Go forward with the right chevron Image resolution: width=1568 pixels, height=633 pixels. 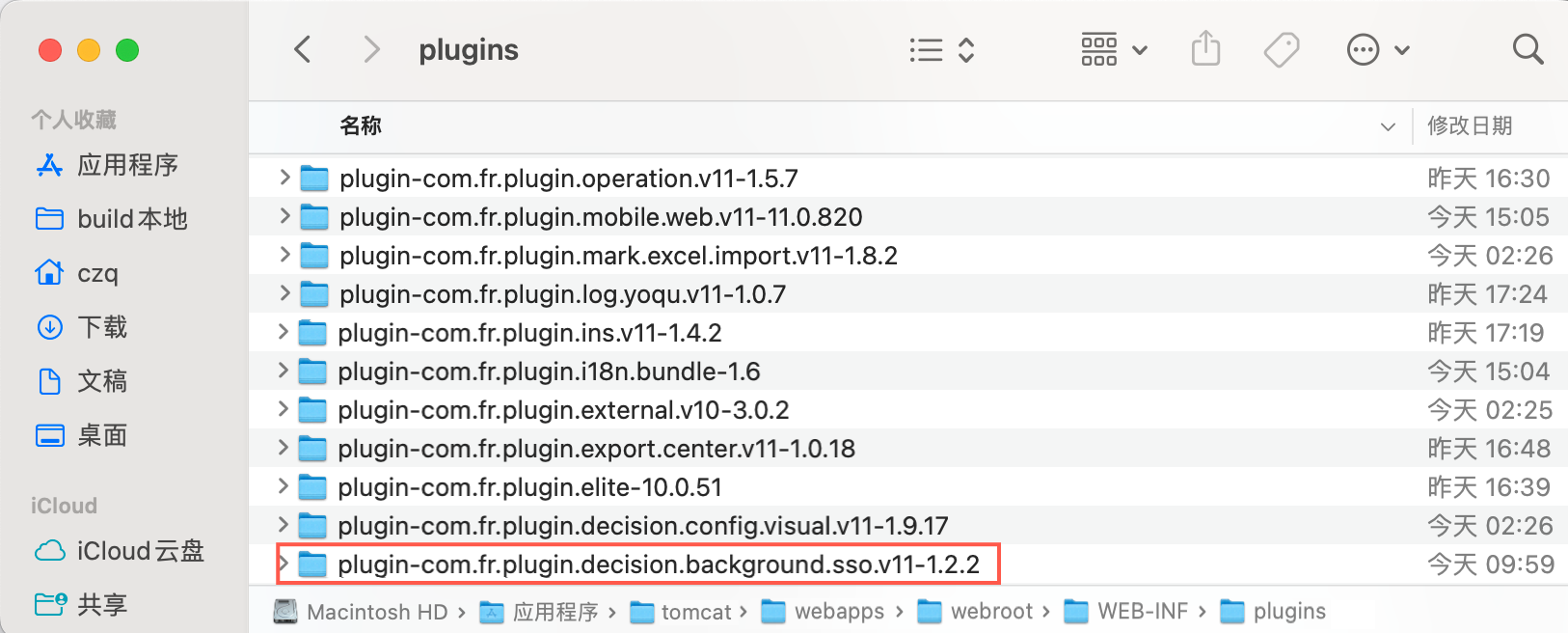click(371, 49)
